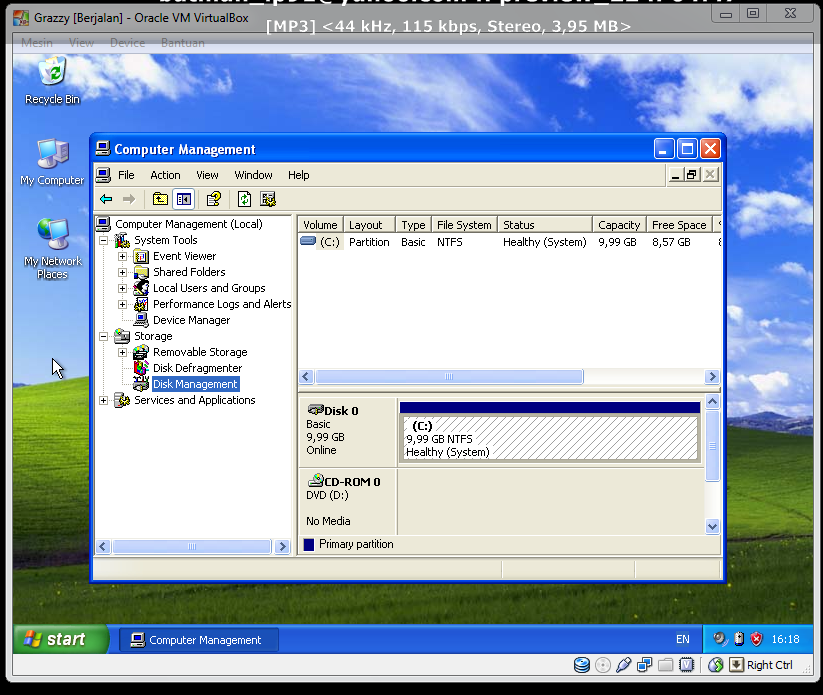Viewport: 823px width, 695px height.
Task: Click the CD-ROM 0 label panel
Action: click(x=347, y=501)
